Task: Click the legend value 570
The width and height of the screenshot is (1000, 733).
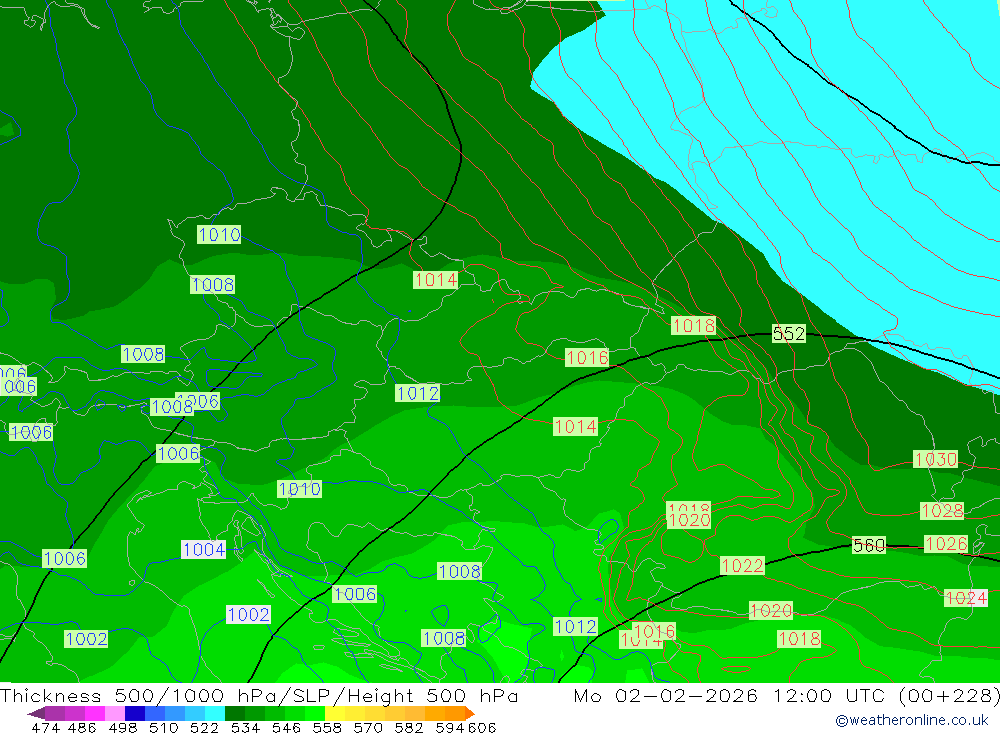Action: tap(368, 728)
